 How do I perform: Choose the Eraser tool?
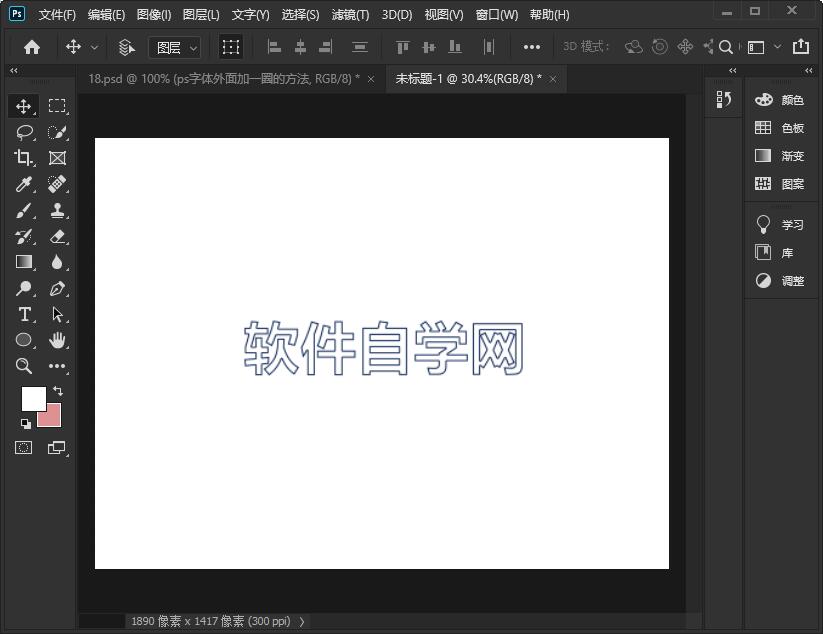pos(57,237)
